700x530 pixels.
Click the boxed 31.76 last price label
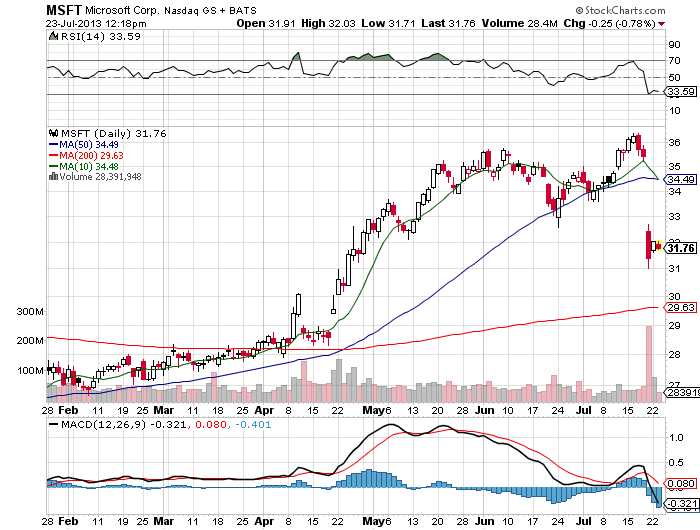(x=681, y=248)
